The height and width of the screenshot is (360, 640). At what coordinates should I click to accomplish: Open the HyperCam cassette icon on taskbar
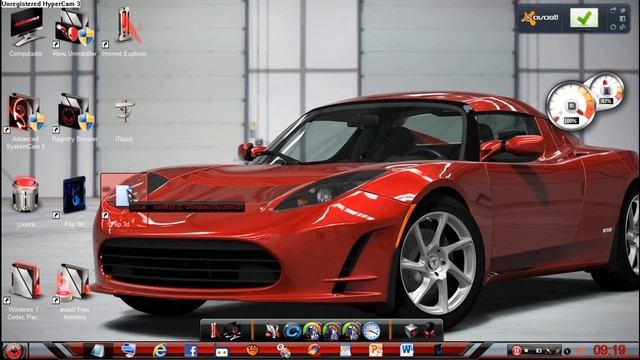tap(222, 351)
